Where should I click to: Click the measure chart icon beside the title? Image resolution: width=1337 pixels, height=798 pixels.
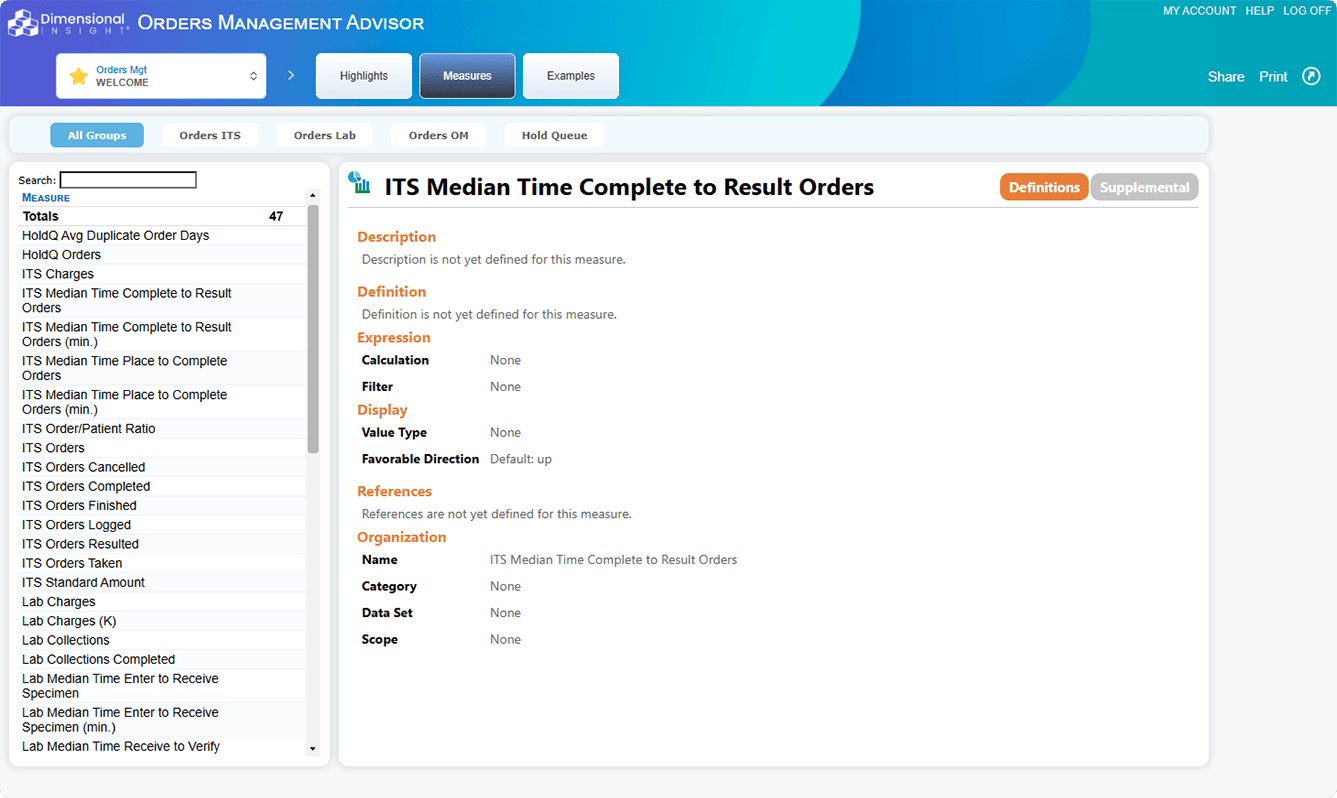pos(359,182)
